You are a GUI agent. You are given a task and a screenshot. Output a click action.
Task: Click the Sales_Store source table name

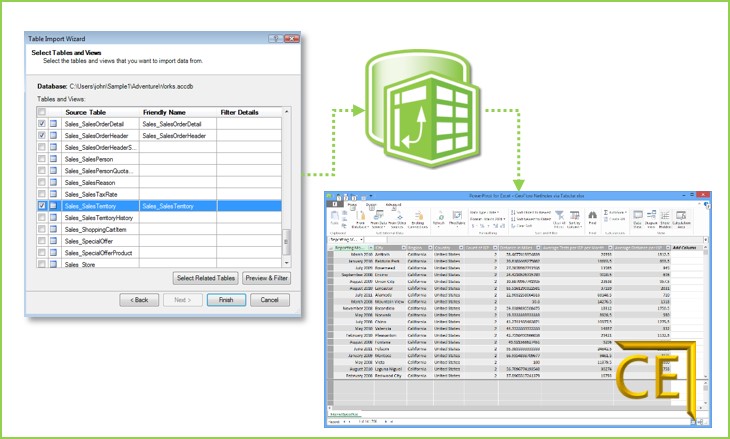pos(80,264)
